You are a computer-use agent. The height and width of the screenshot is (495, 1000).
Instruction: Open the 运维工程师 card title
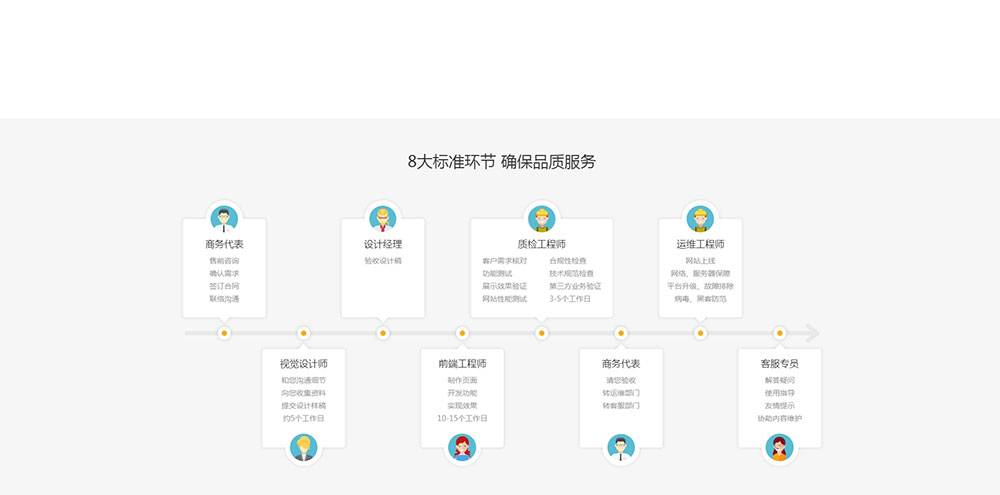point(700,244)
